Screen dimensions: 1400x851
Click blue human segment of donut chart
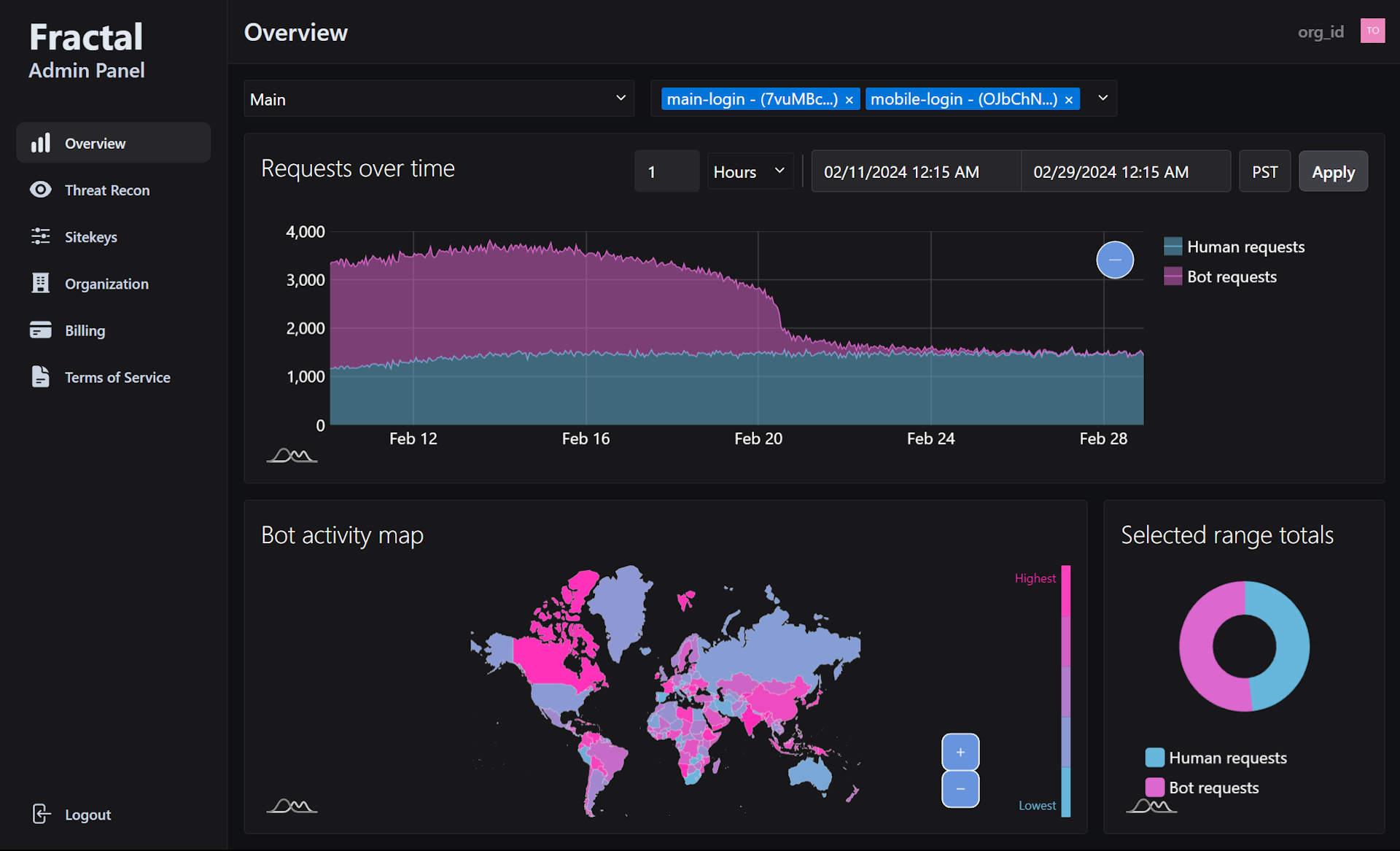click(1293, 645)
